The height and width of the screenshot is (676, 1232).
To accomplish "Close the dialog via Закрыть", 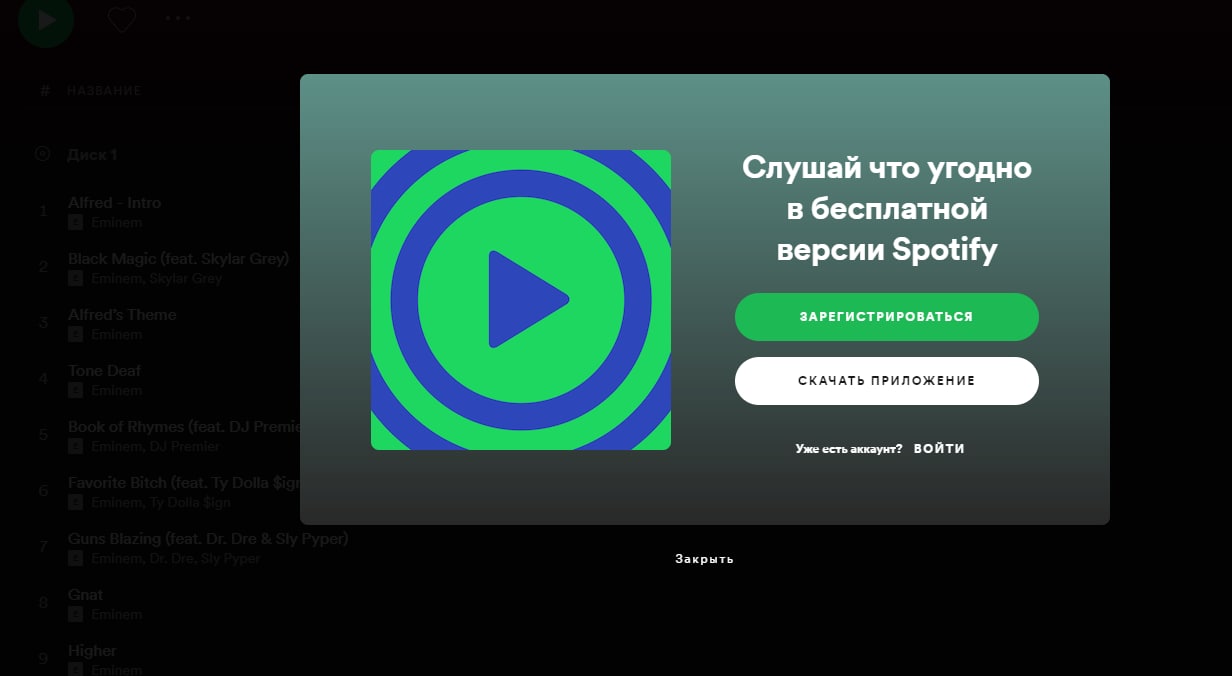I will [x=704, y=559].
